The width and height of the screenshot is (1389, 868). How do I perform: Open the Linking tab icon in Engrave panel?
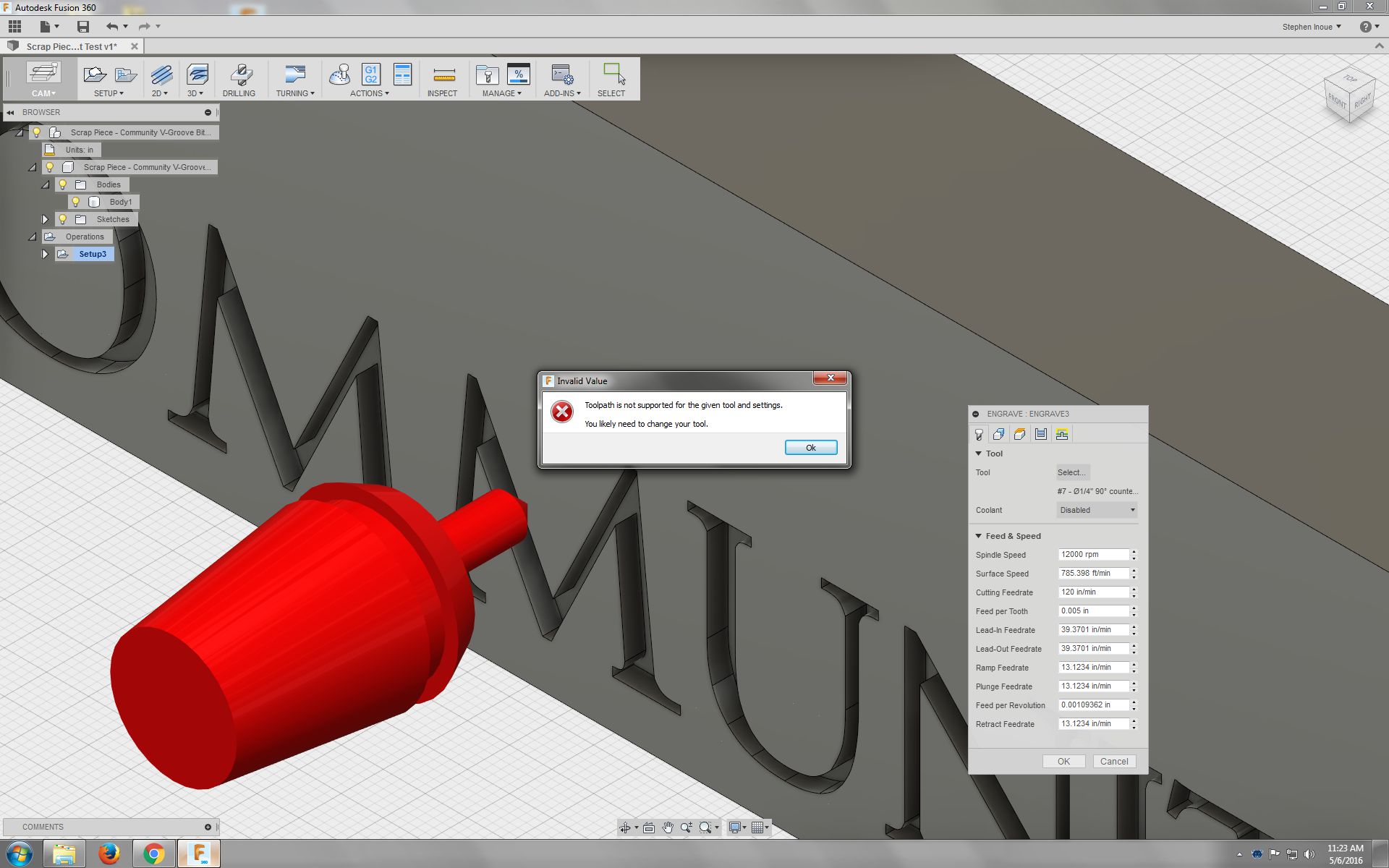pyautogui.click(x=1062, y=434)
